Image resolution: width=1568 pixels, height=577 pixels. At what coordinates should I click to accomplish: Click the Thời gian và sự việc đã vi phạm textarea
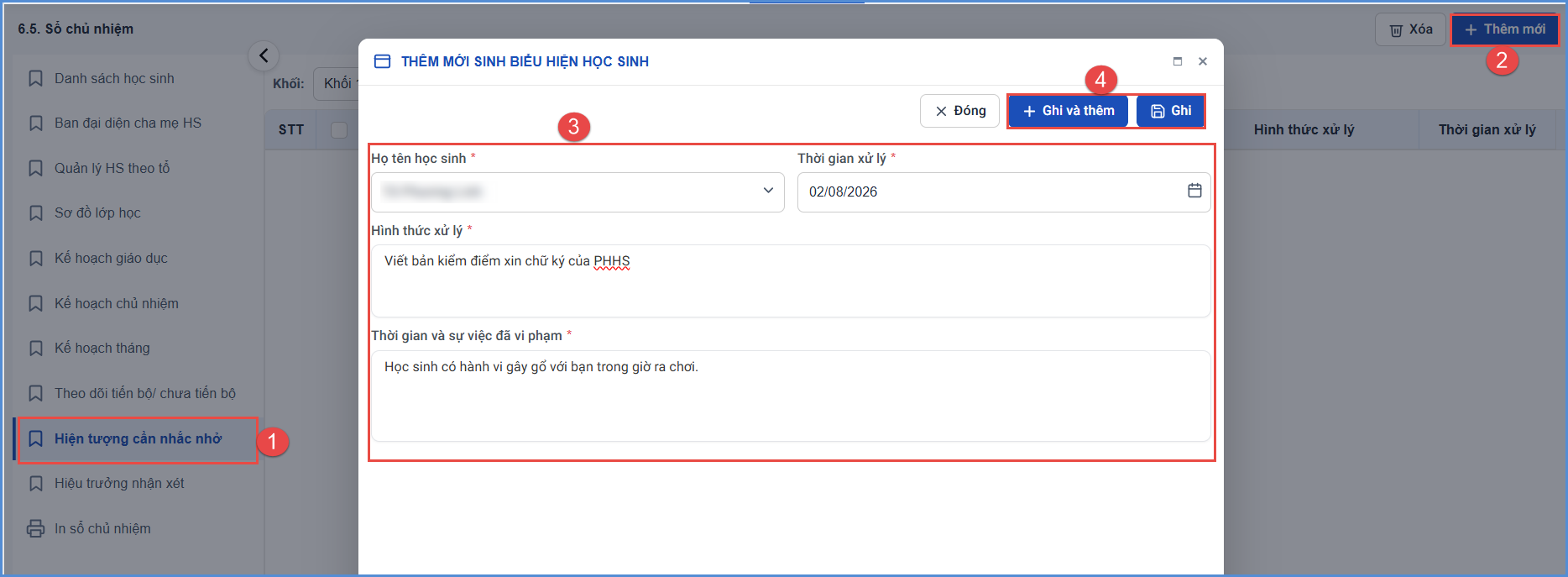[791, 396]
